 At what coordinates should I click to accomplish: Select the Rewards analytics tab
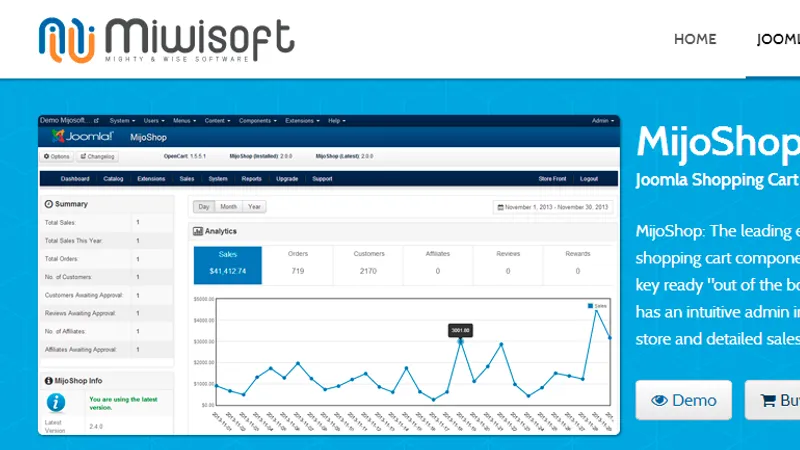[x=578, y=265]
